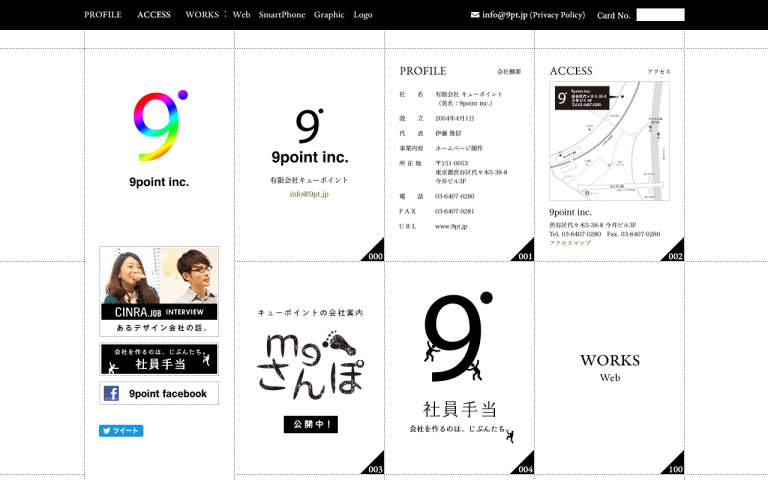Image resolution: width=768 pixels, height=480 pixels.
Task: Email info@9pt.jp from the header
Action: [504, 15]
